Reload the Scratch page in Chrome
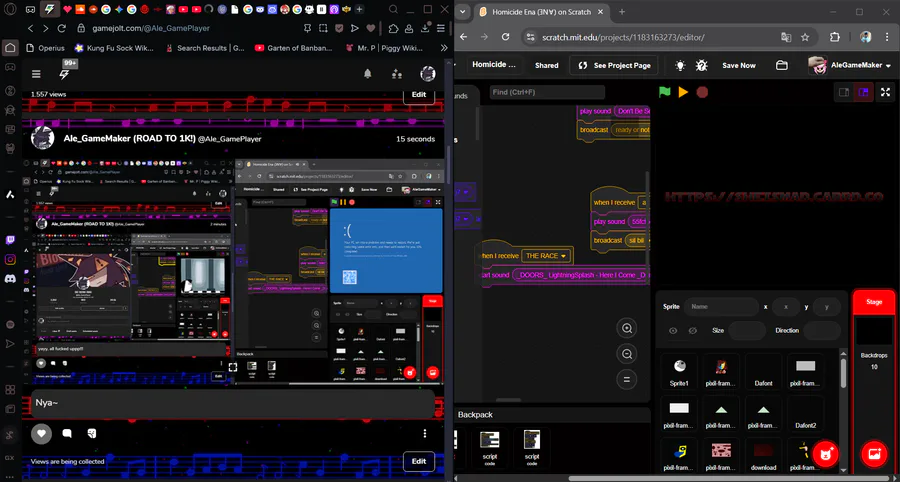This screenshot has width=900, height=482. coord(506,37)
